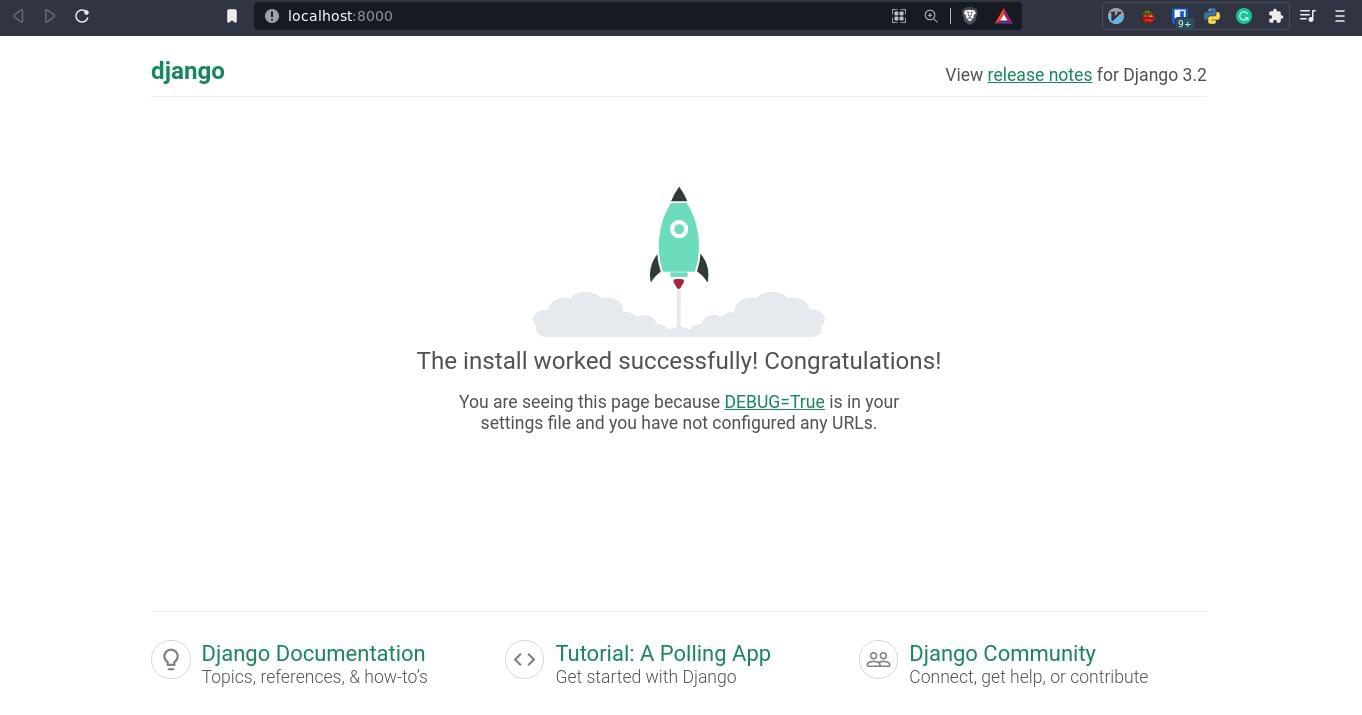Image resolution: width=1362 pixels, height=715 pixels.
Task: Open the tomato Pomodoro extension
Action: click(x=1148, y=16)
